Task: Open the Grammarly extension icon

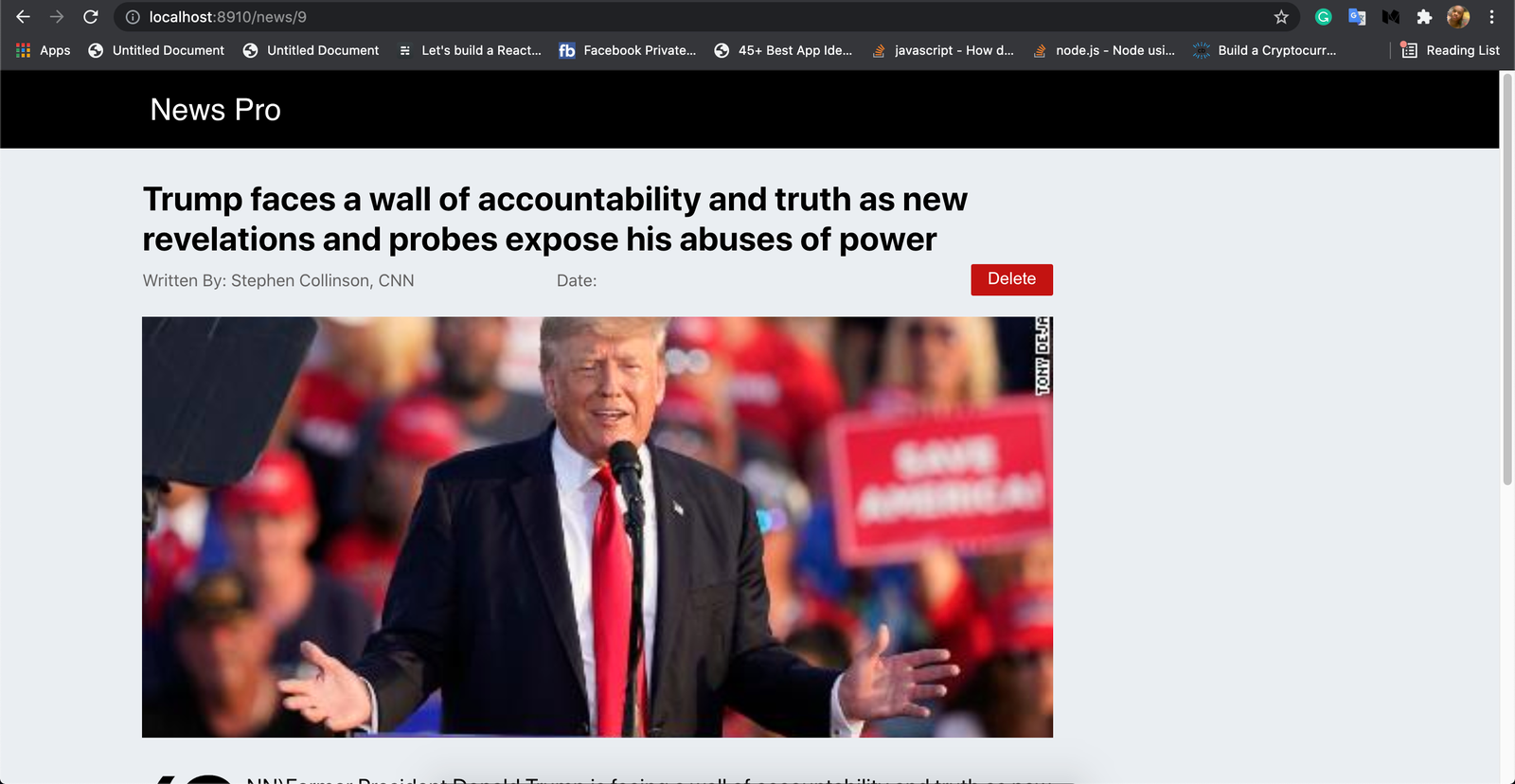Action: point(1324,17)
